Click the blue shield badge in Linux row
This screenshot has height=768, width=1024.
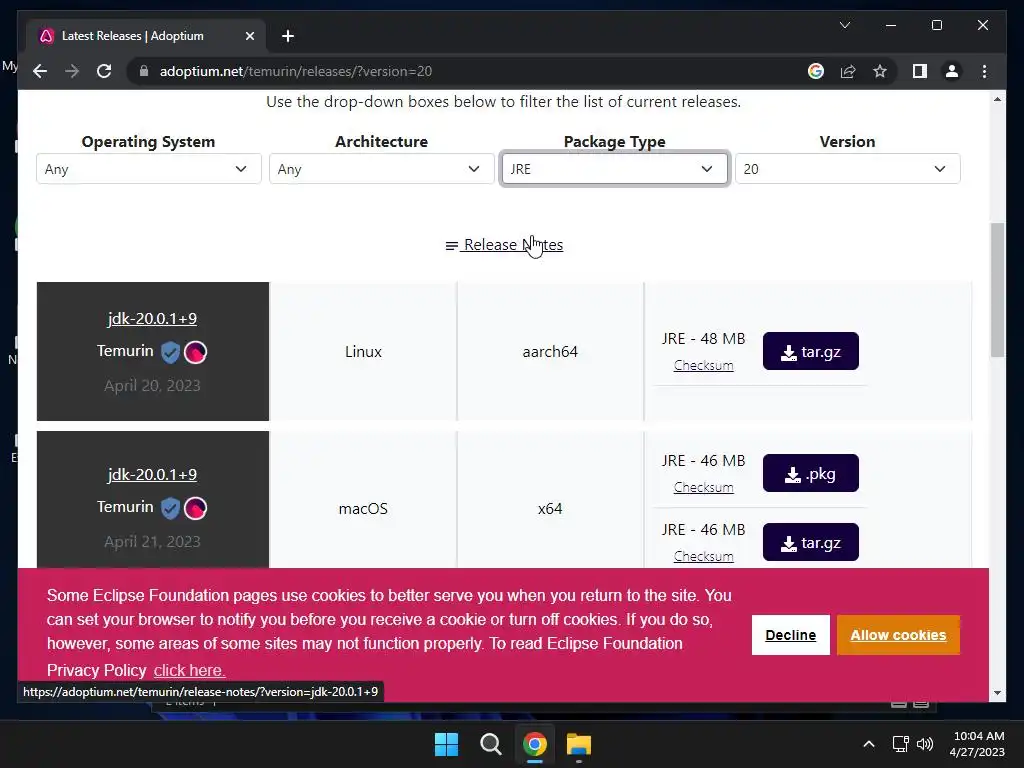click(170, 352)
